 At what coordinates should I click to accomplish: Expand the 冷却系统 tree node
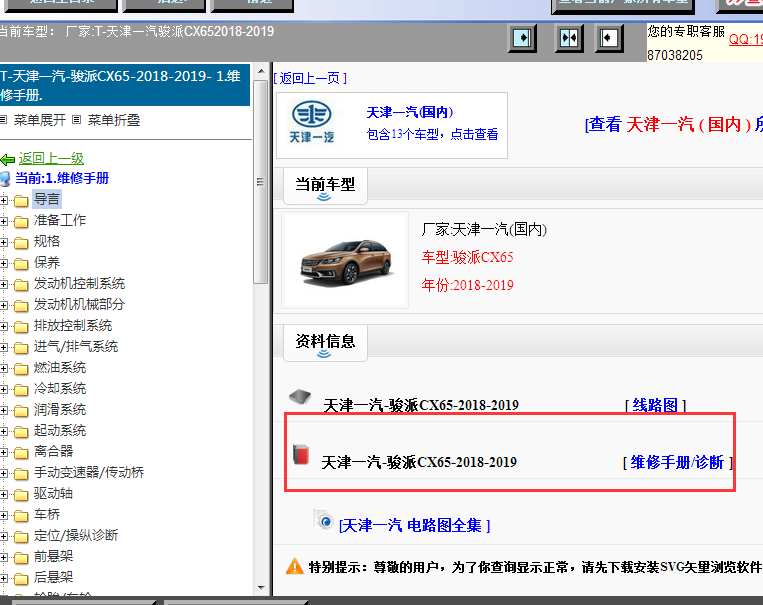(4, 389)
